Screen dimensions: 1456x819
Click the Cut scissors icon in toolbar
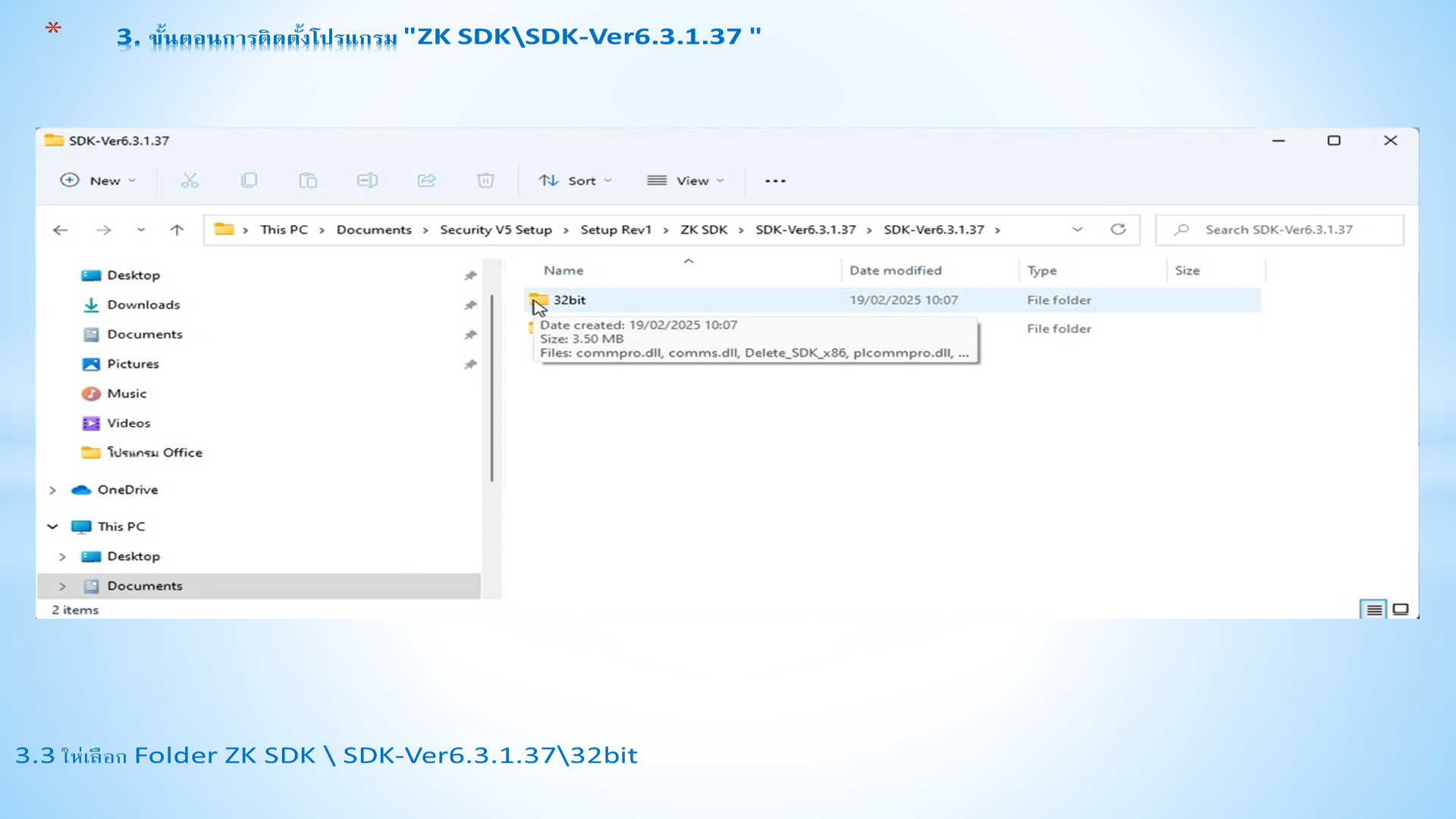[190, 180]
